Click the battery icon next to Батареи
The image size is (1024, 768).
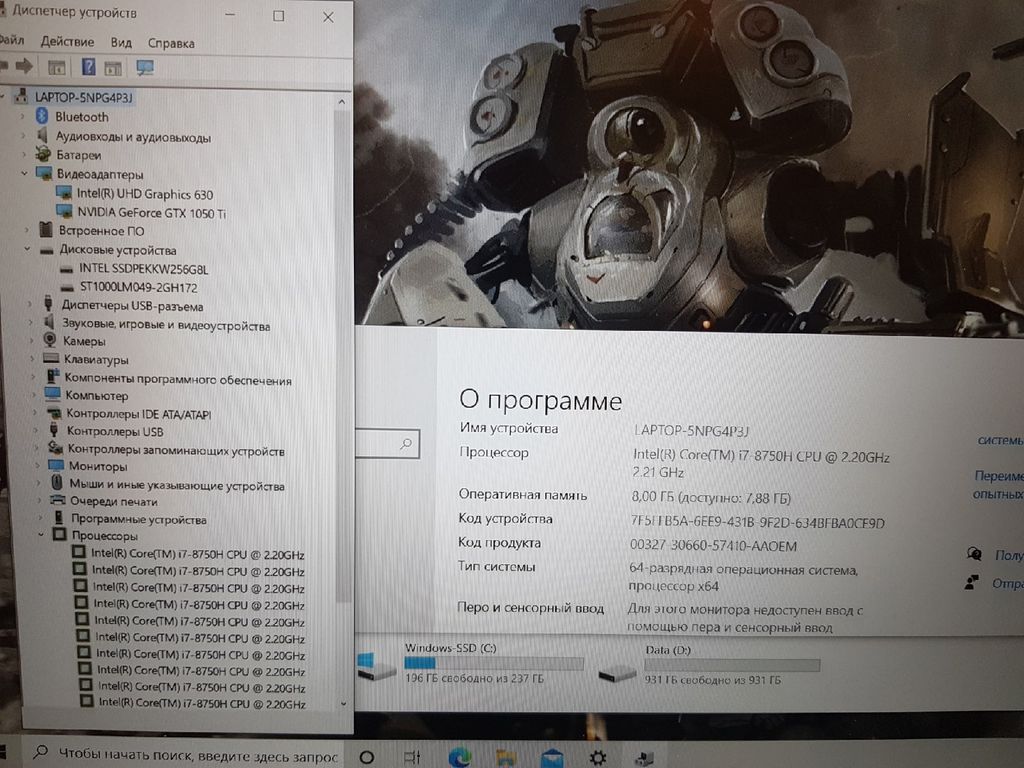[43, 154]
